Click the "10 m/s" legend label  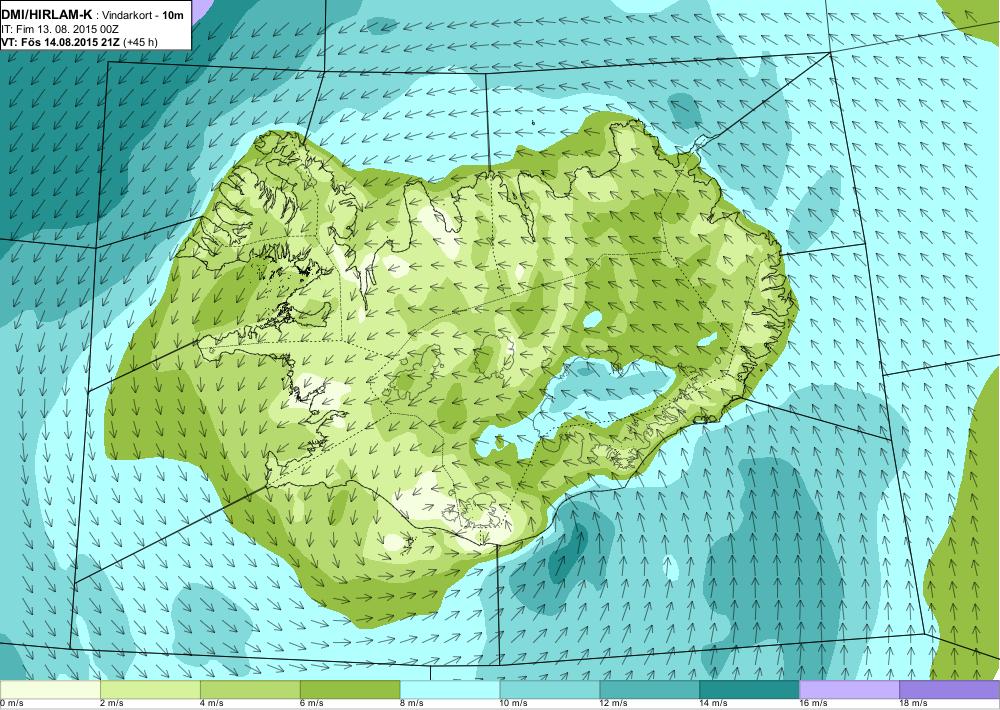click(514, 704)
